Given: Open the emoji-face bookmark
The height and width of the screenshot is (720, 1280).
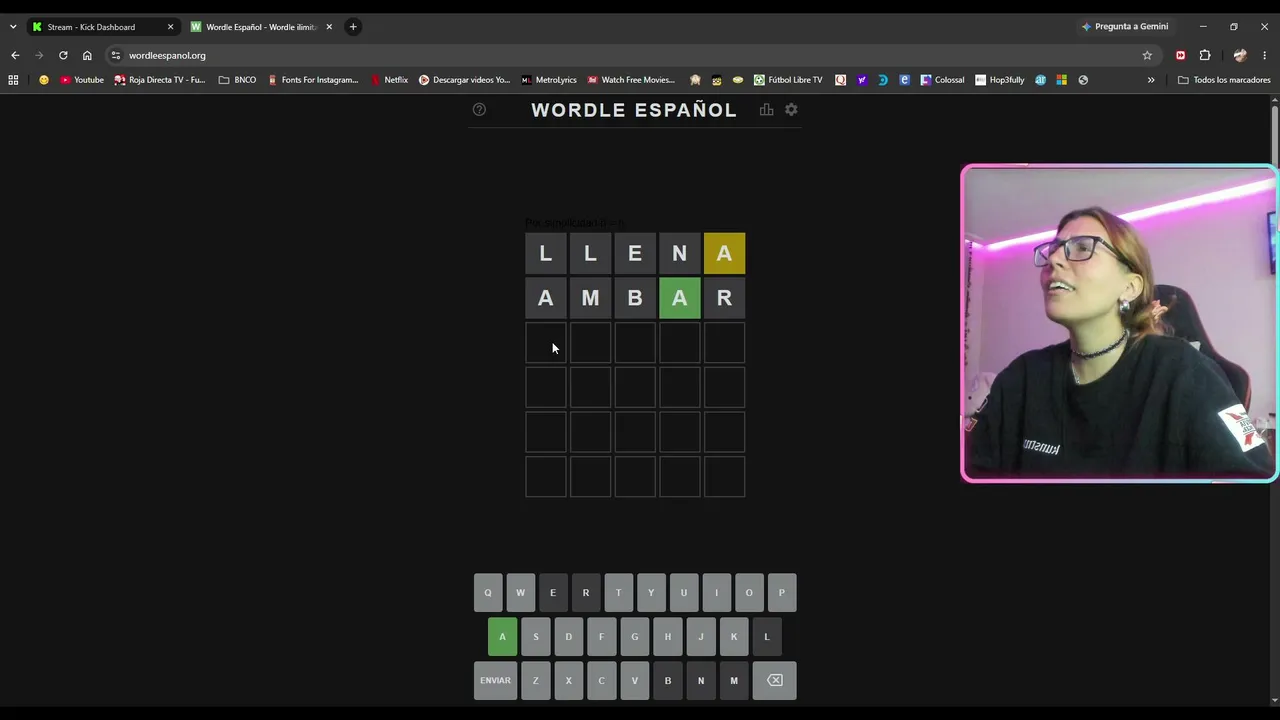Looking at the screenshot, I should tap(44, 80).
